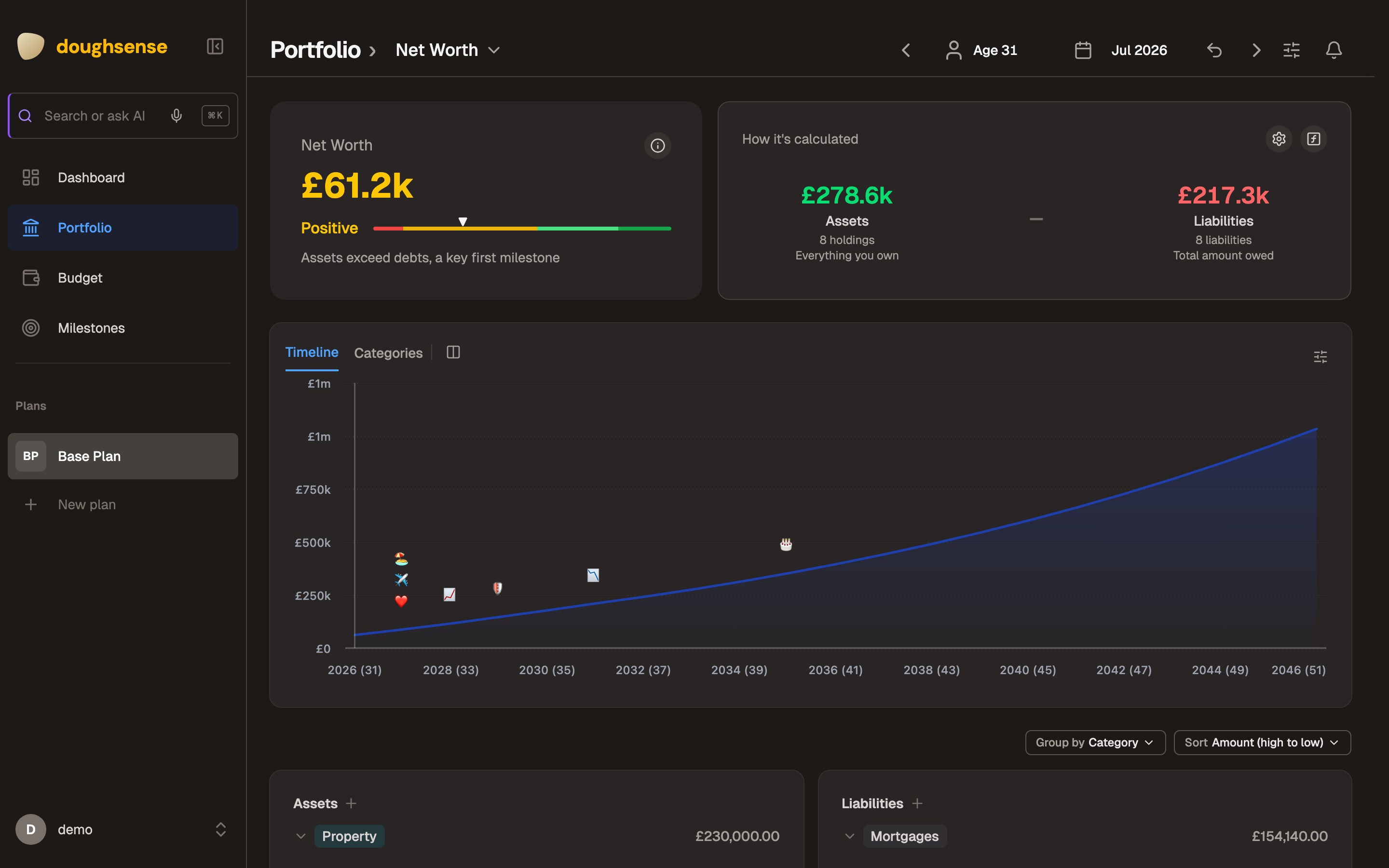Toggle split view columns icon
Image resolution: width=1389 pixels, height=868 pixels.
(x=453, y=352)
